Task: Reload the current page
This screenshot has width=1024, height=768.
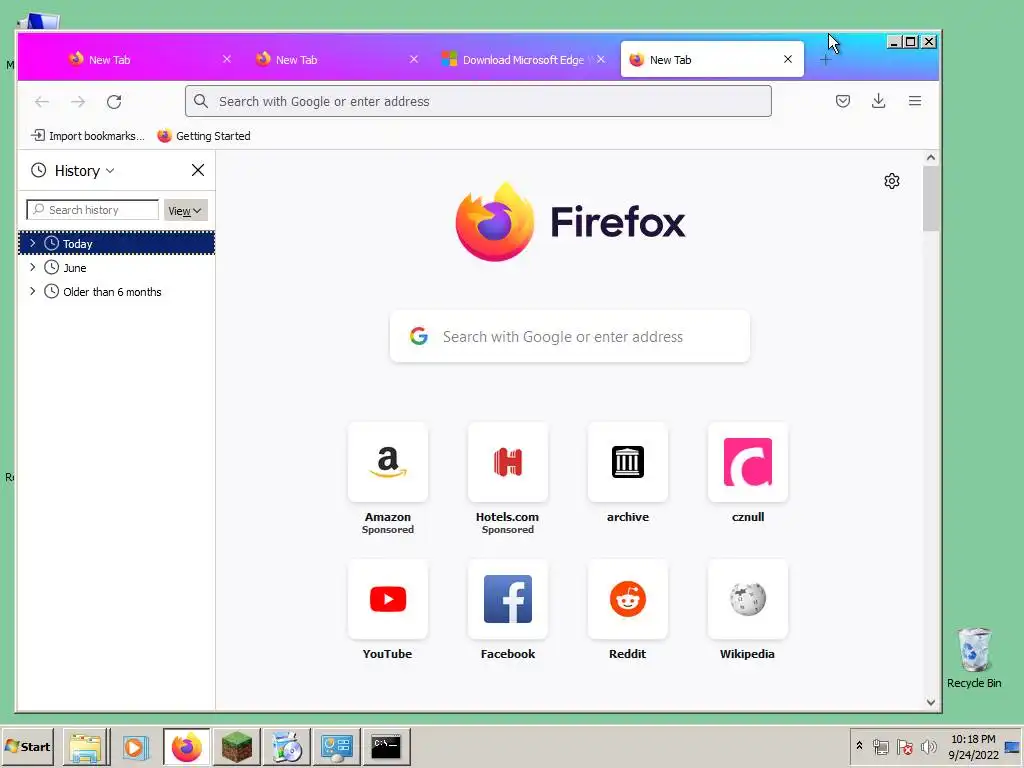Action: [x=114, y=101]
